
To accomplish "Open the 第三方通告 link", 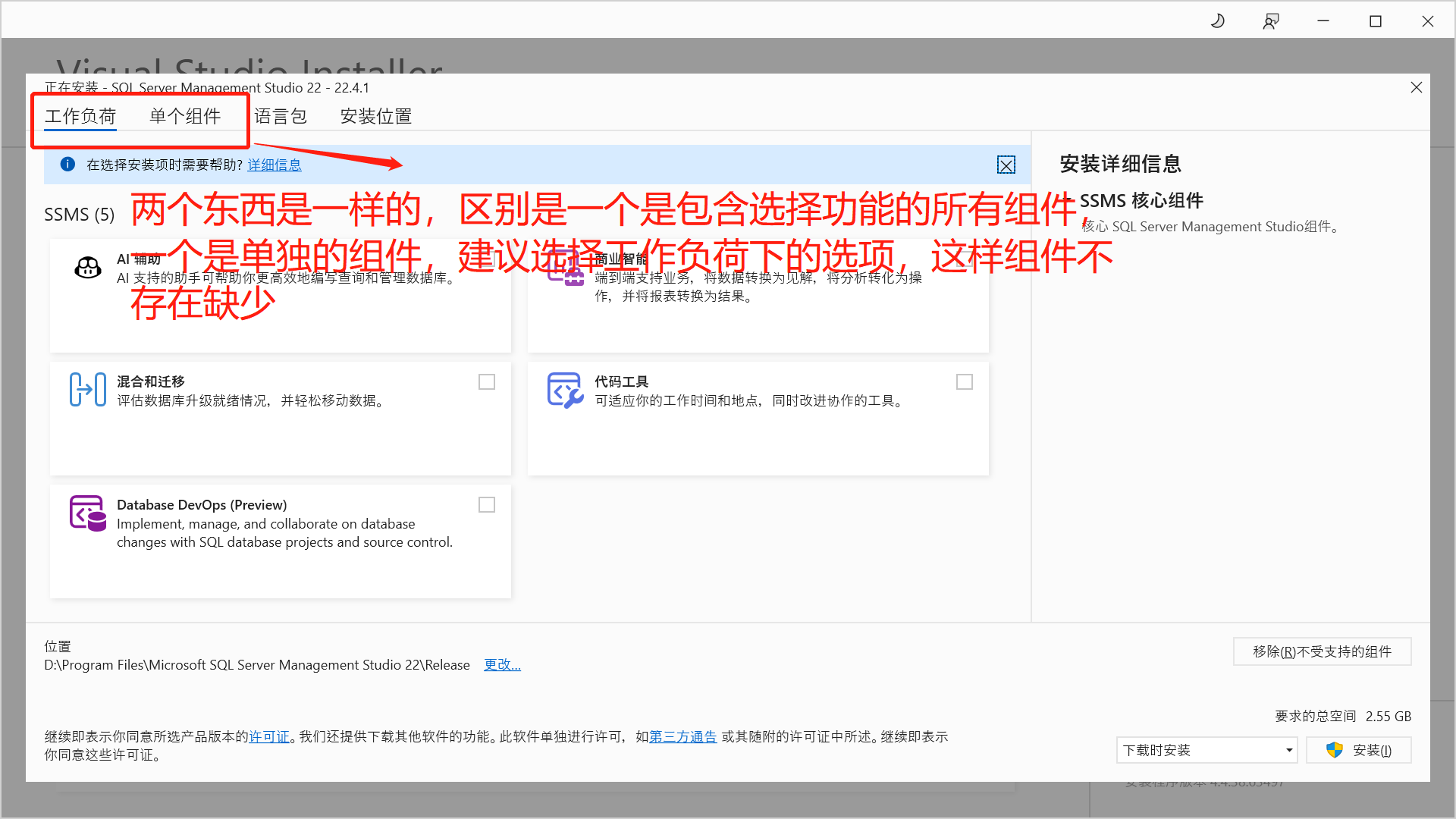I will point(682,736).
